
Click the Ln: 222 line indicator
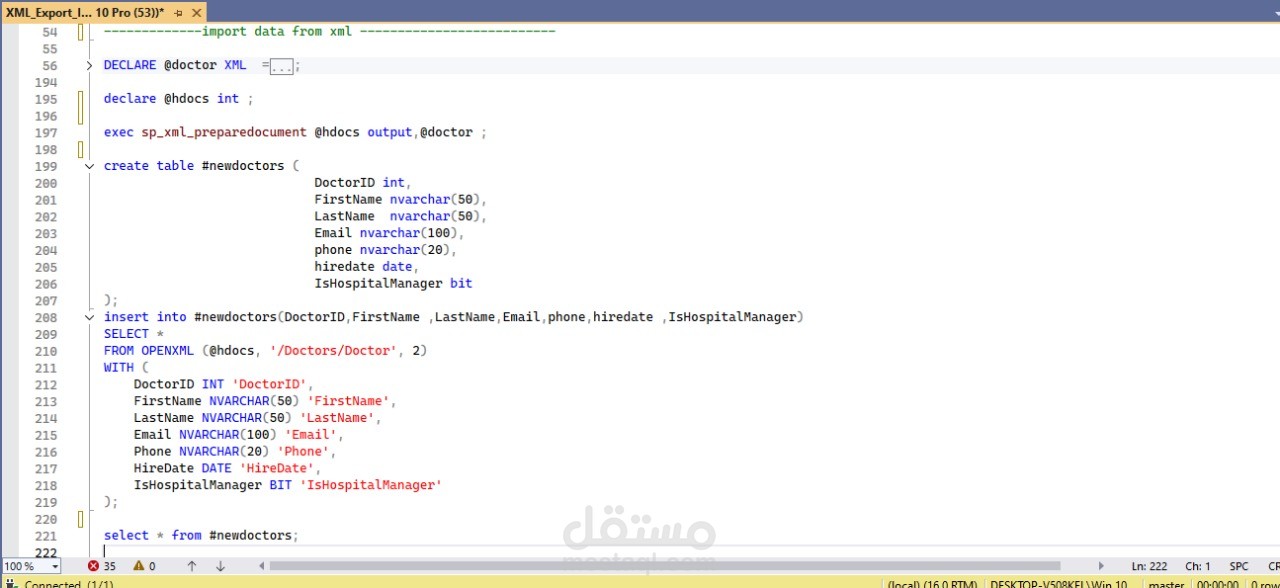pyautogui.click(x=1149, y=566)
